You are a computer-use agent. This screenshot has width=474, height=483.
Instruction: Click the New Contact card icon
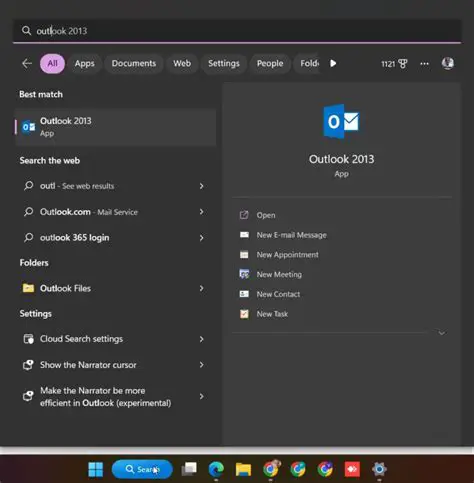pyautogui.click(x=244, y=294)
